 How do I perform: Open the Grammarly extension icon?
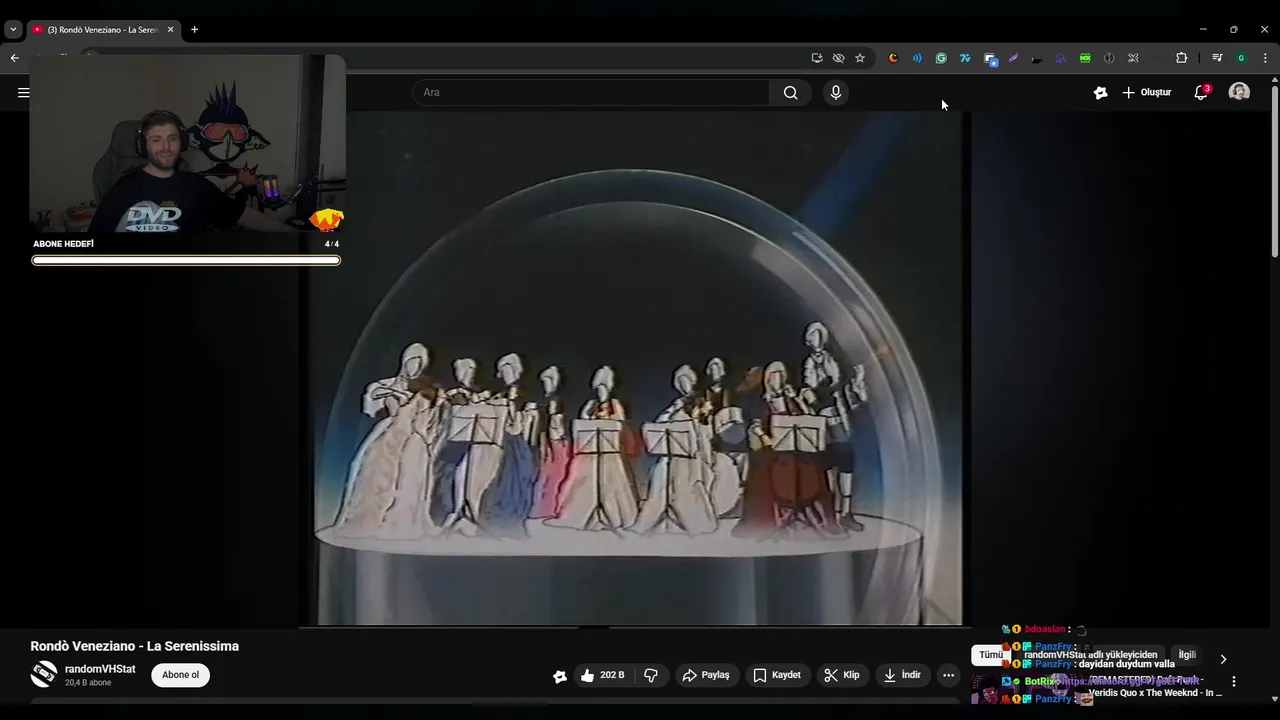pos(941,58)
